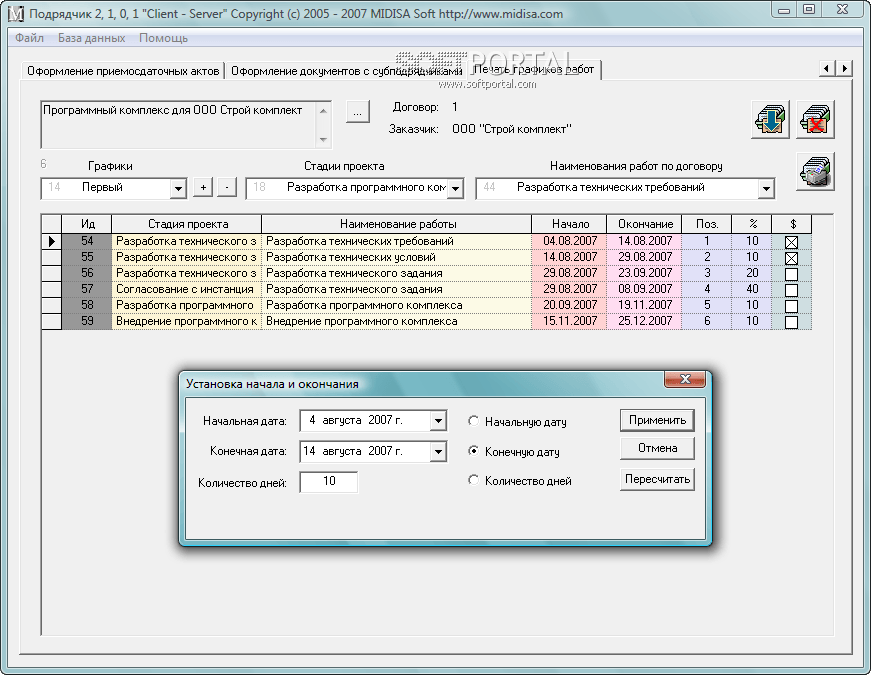Toggle the $ checkbox in row 54
Screen dimensions: 871x675
coord(792,242)
